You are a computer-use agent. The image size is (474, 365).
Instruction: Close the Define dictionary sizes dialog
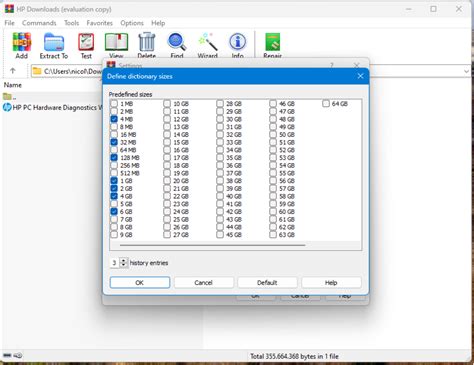coord(360,76)
